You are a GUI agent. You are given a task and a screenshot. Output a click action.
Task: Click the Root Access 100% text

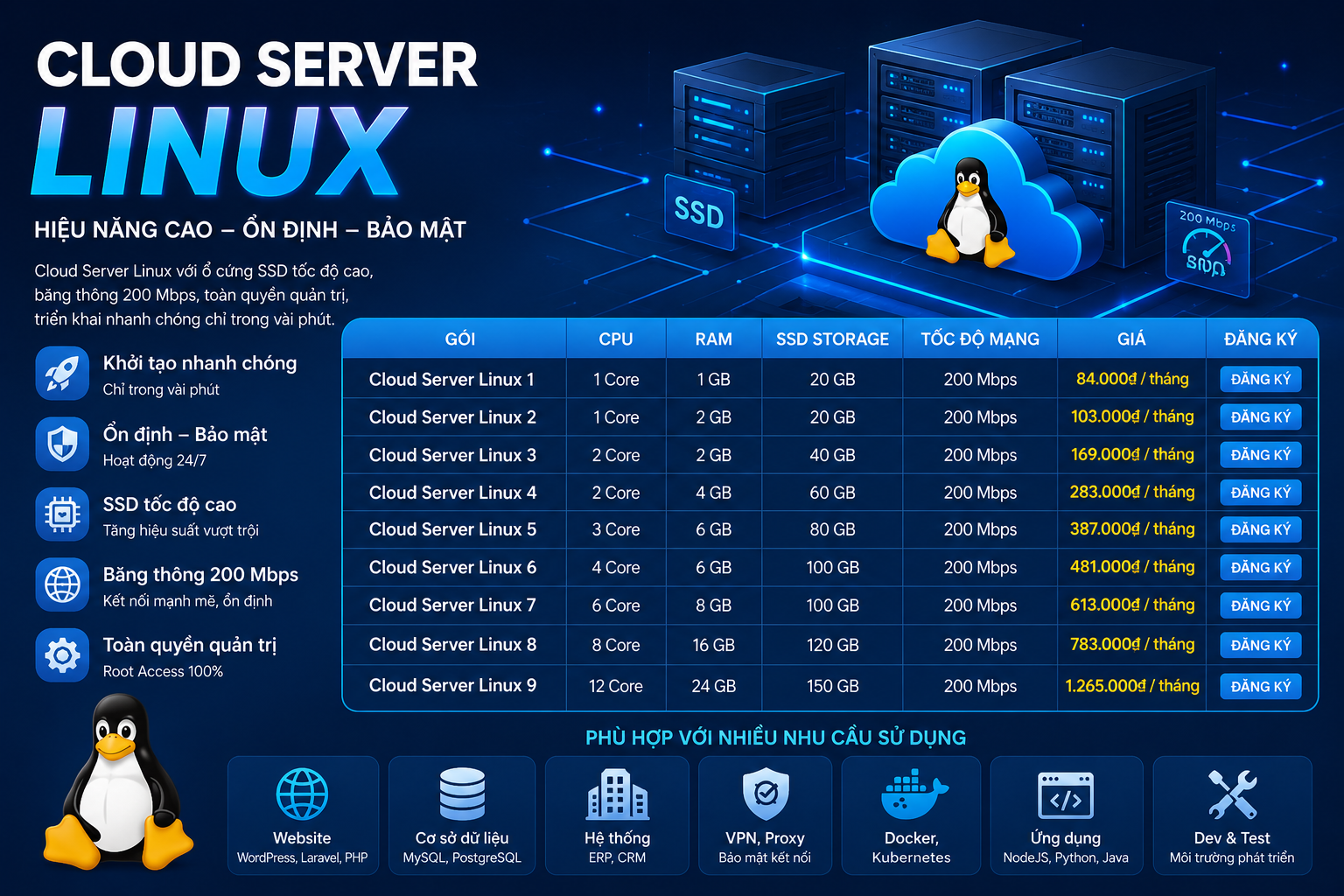coord(163,671)
